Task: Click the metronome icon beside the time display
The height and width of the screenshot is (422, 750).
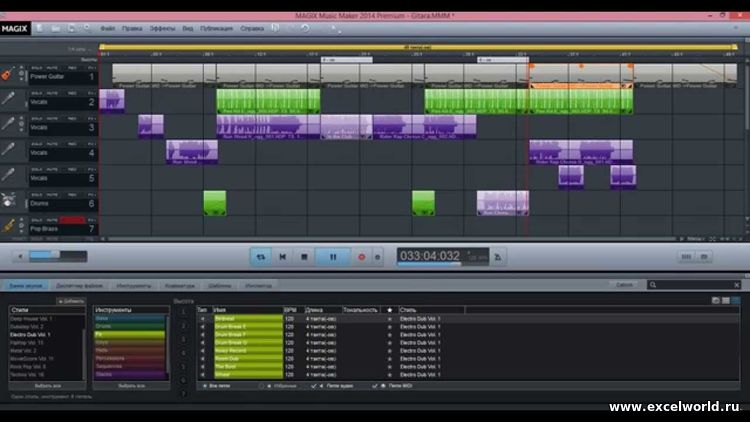Action: [498, 257]
